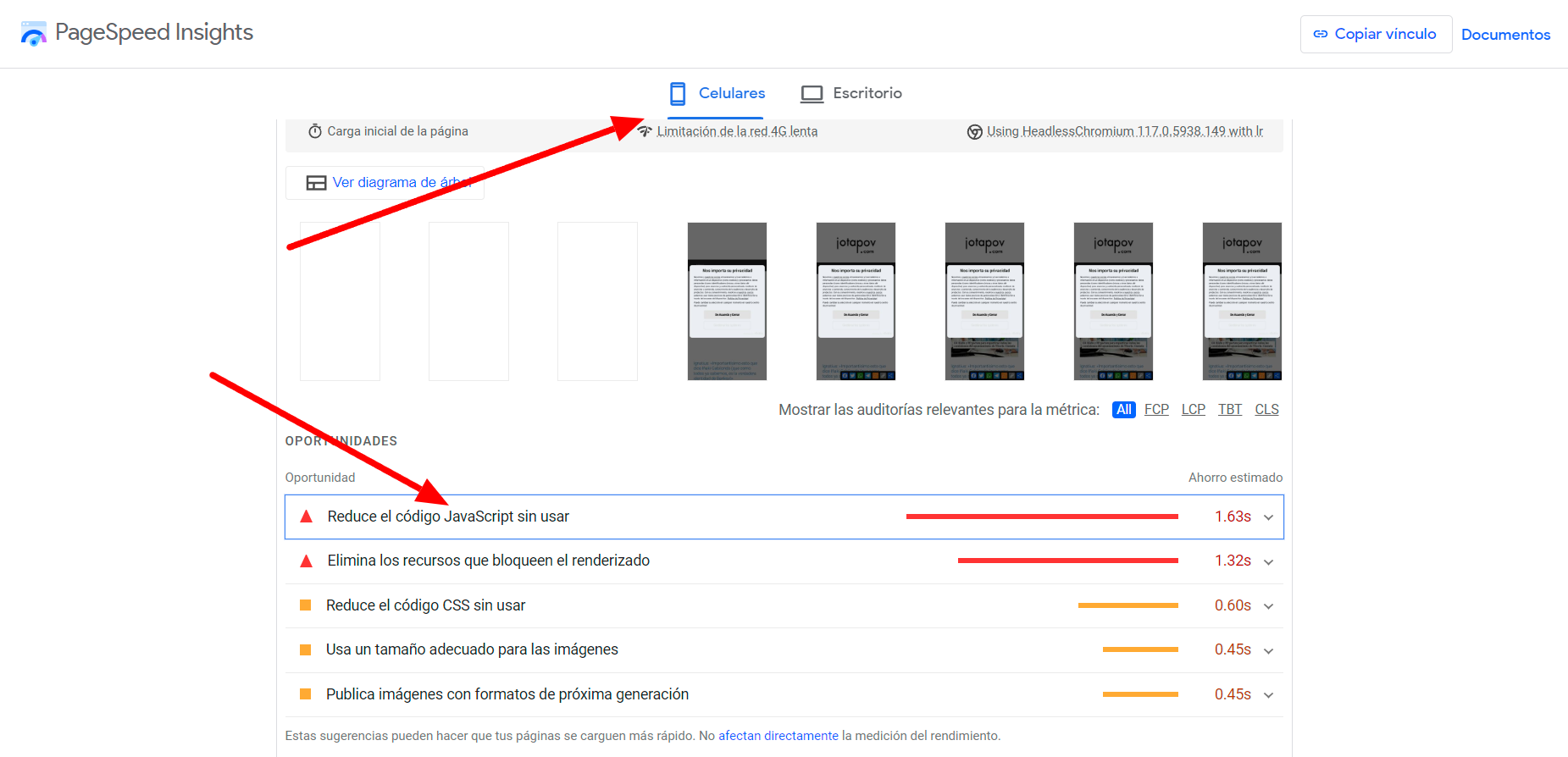Click the Copiar vínculo button
The width and height of the screenshot is (1568, 757).
tap(1376, 34)
